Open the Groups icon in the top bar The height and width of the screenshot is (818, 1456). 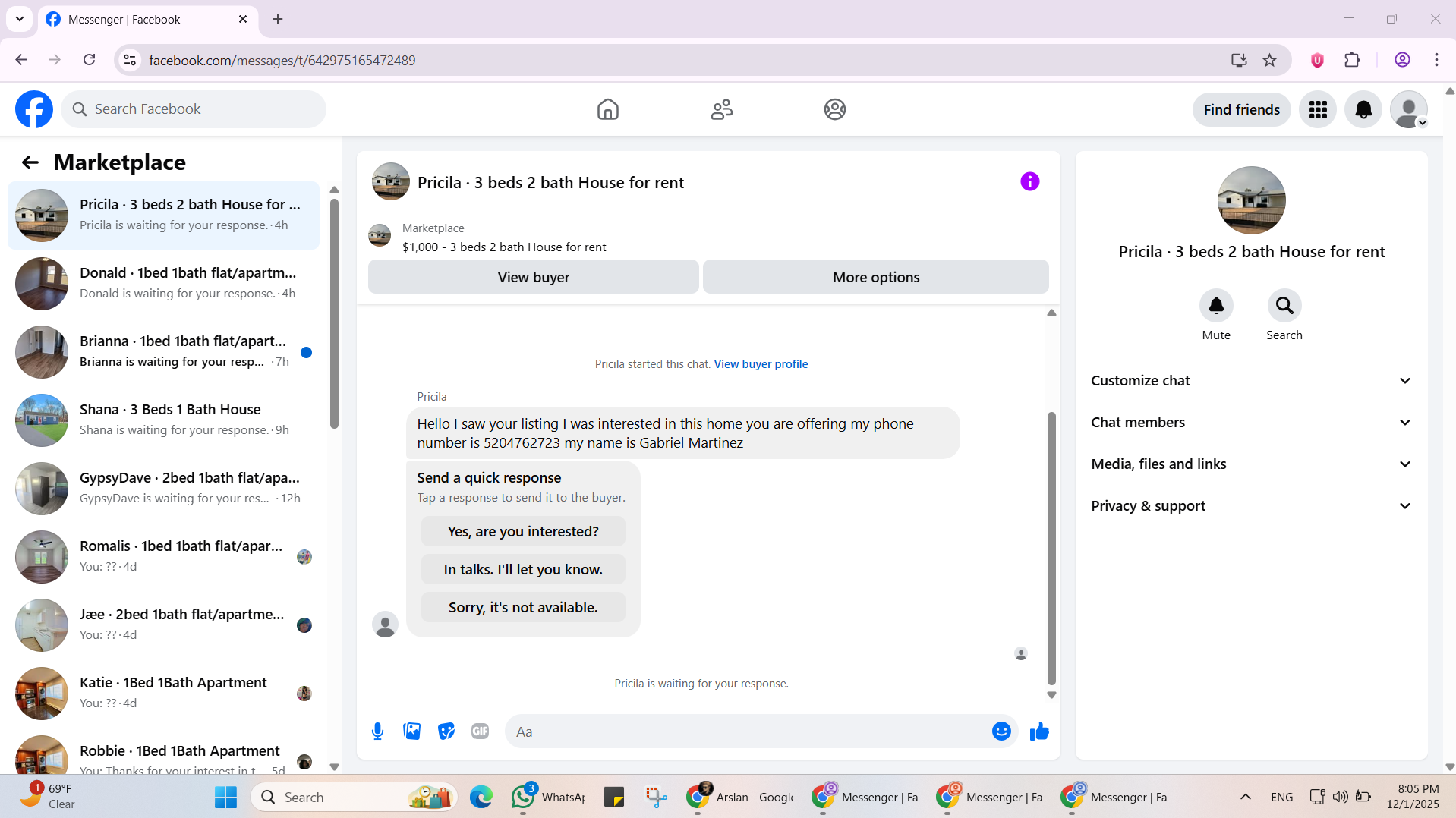[x=834, y=109]
